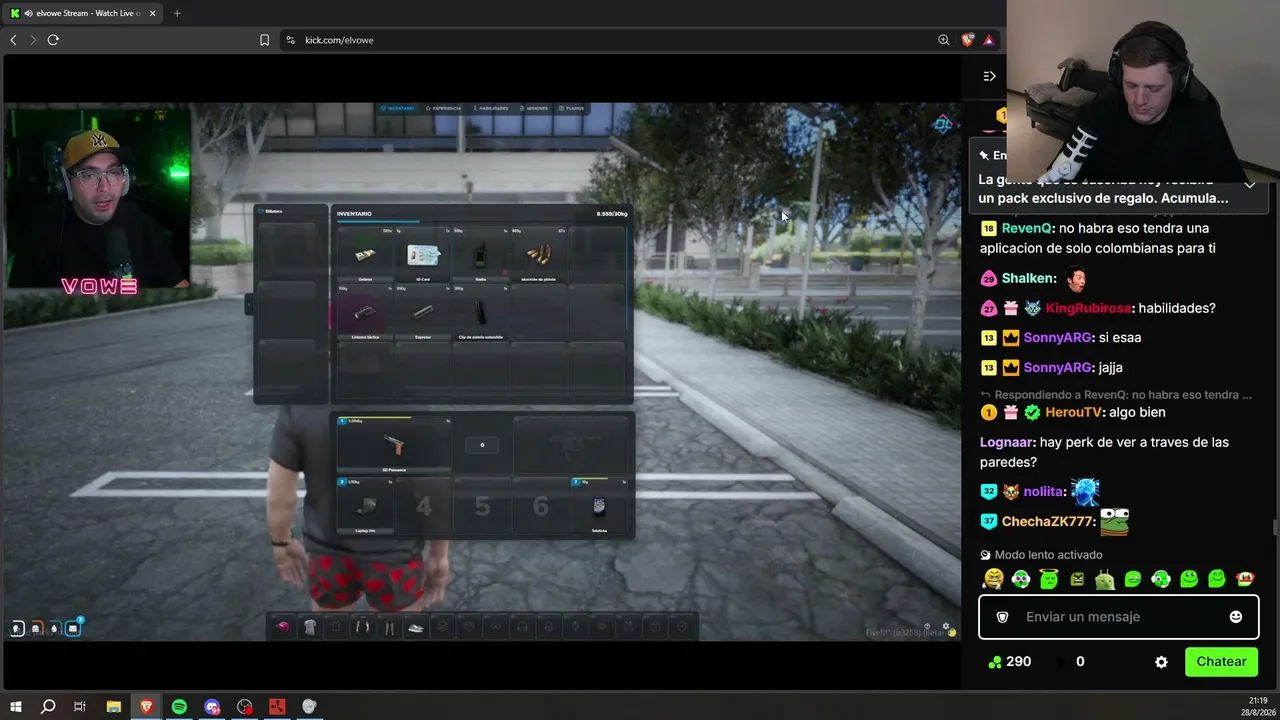Select the laptop in hotbar slot 2
Image resolution: width=1280 pixels, height=720 pixels.
pyautogui.click(x=365, y=507)
